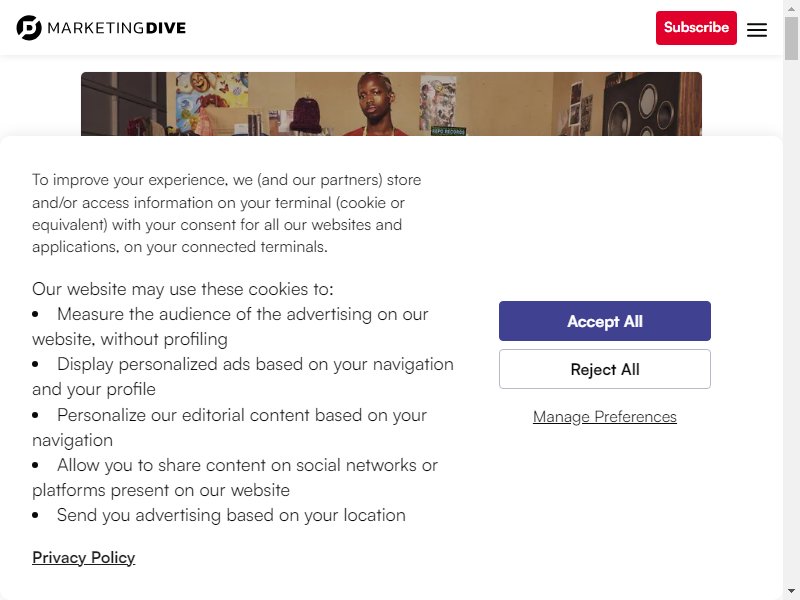Viewport: 800px width, 600px height.
Task: Click the "Our website may use these cookies" line
Action: click(x=183, y=289)
